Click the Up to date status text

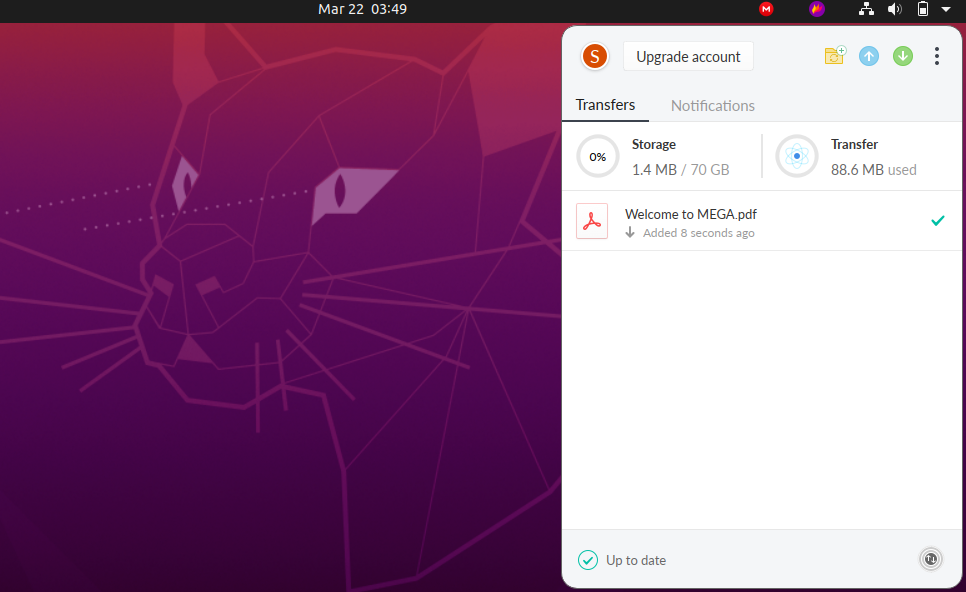[636, 560]
